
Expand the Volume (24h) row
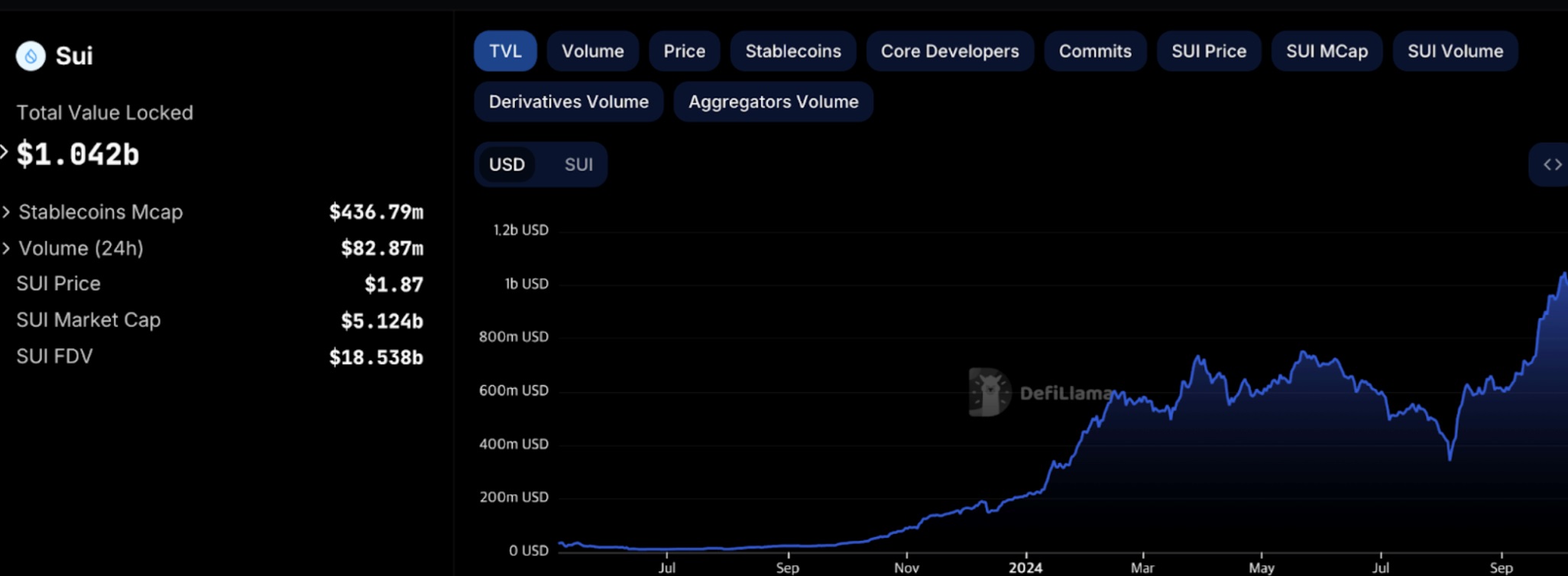6,248
